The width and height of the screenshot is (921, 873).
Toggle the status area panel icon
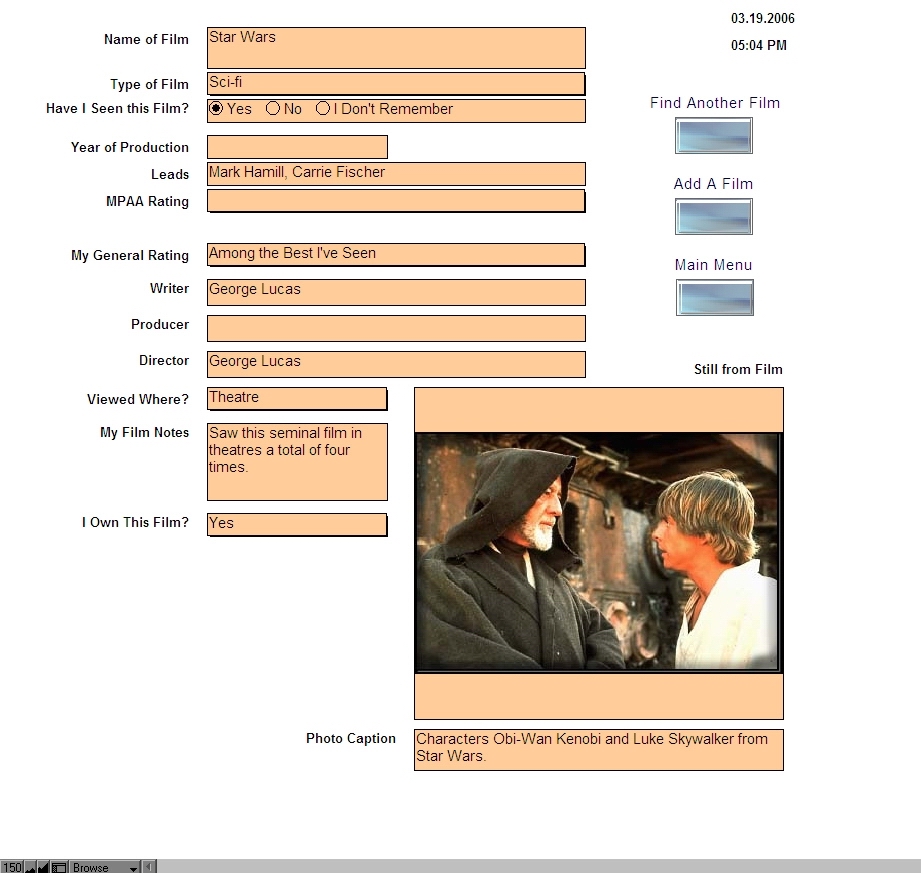pyautogui.click(x=59, y=867)
